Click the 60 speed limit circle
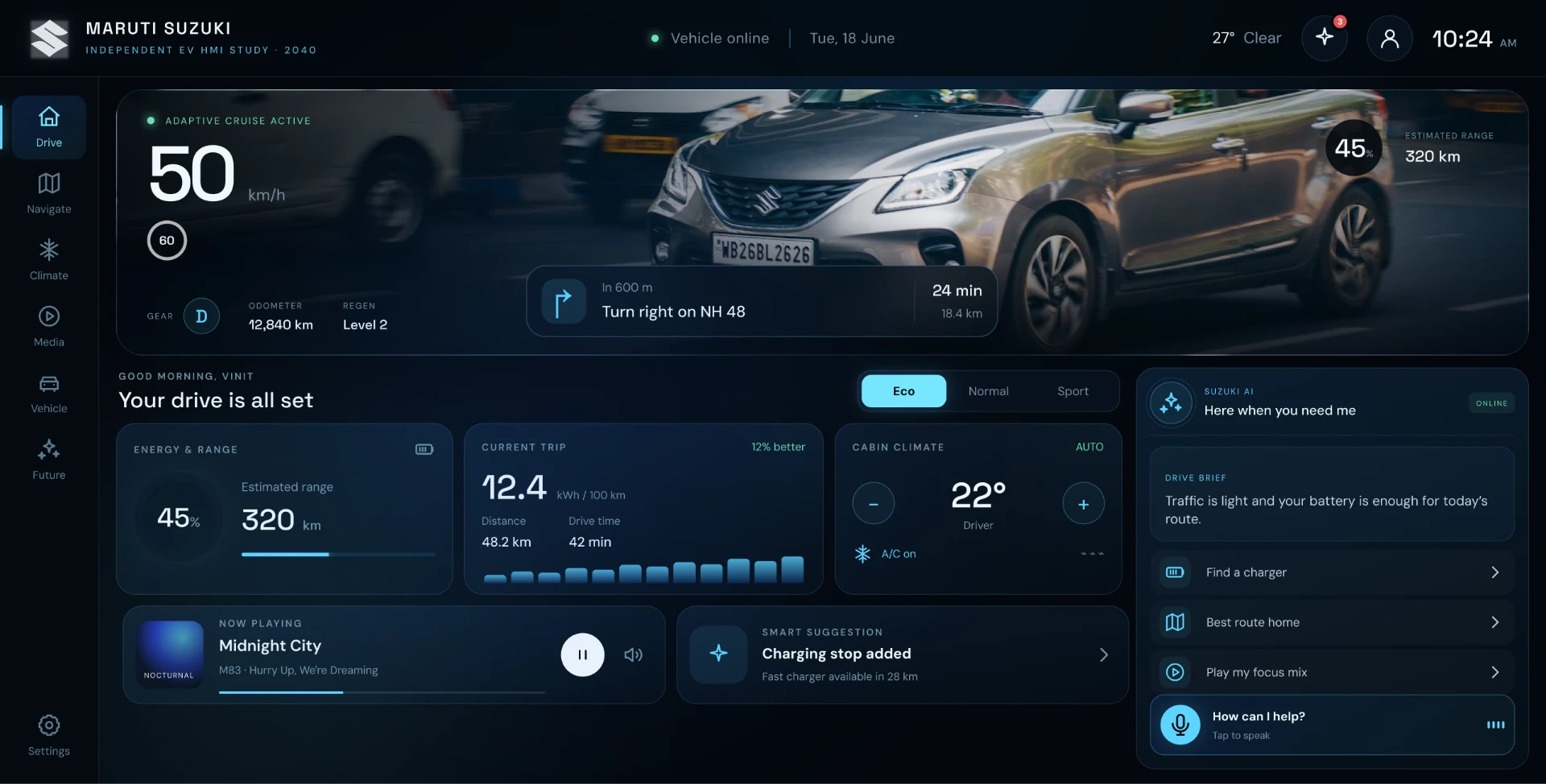Screen dimensions: 1546x784 point(167,241)
